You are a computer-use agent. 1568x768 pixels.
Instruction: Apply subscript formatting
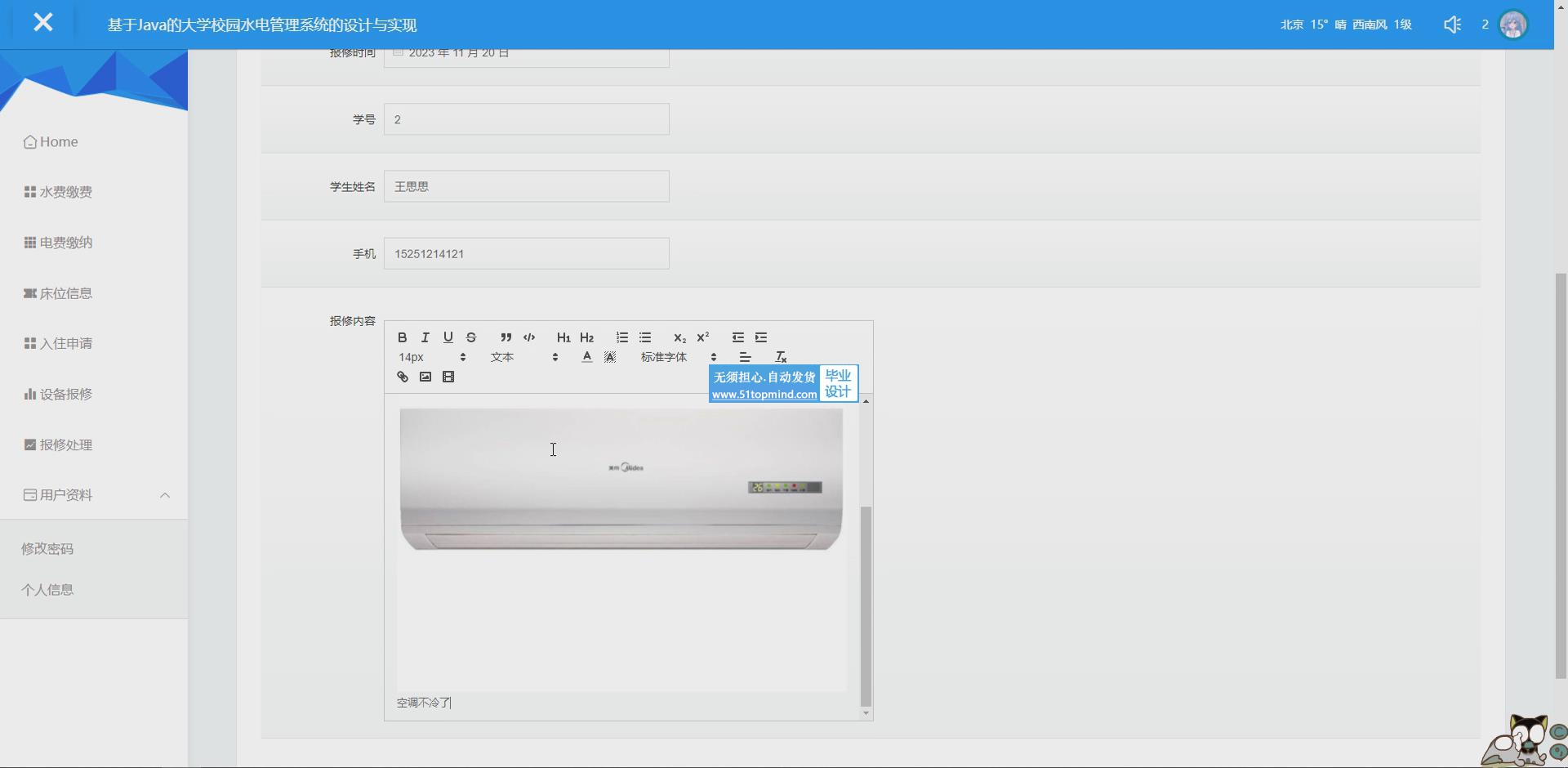679,337
